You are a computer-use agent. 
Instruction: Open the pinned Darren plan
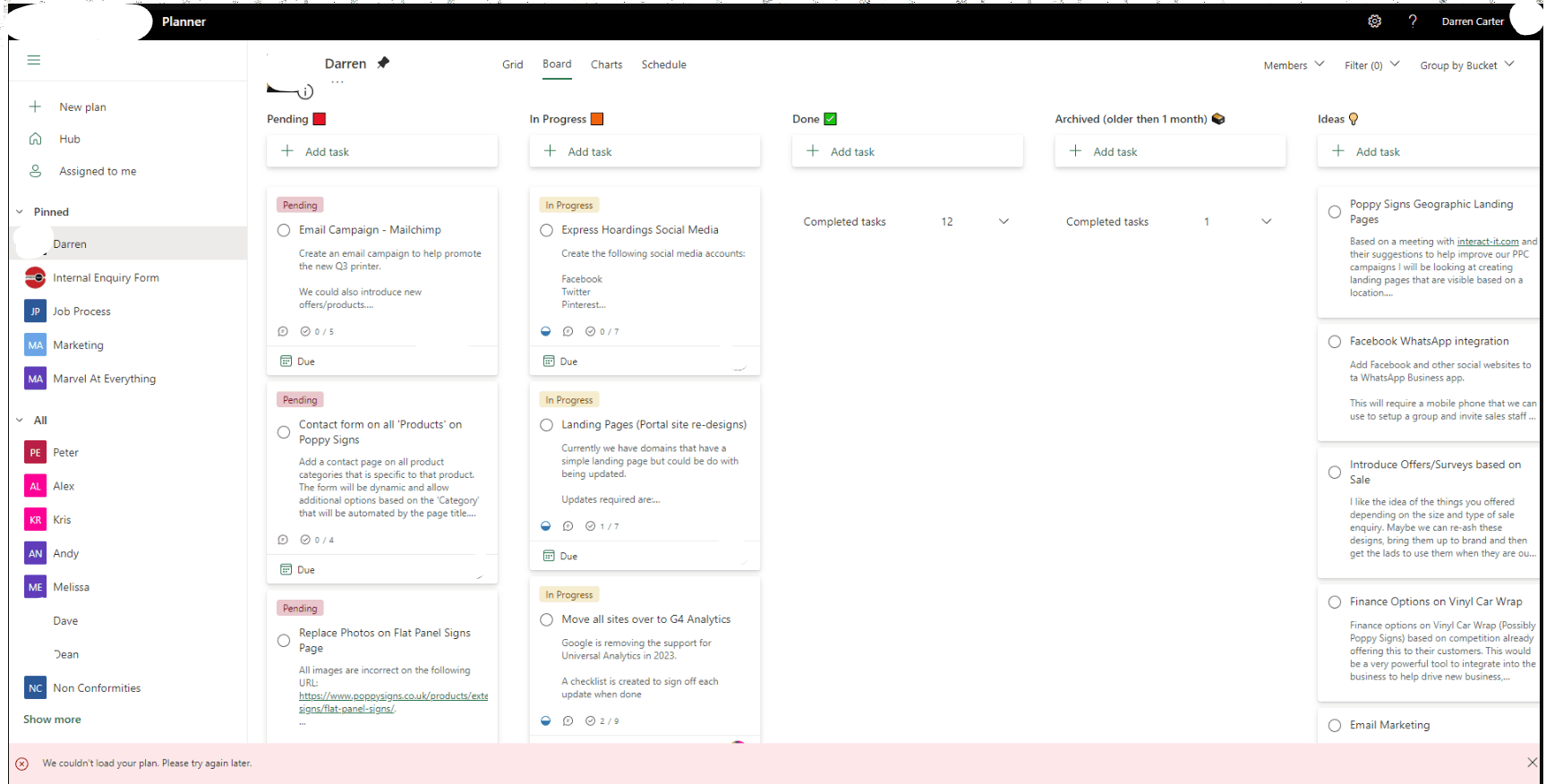(x=129, y=243)
